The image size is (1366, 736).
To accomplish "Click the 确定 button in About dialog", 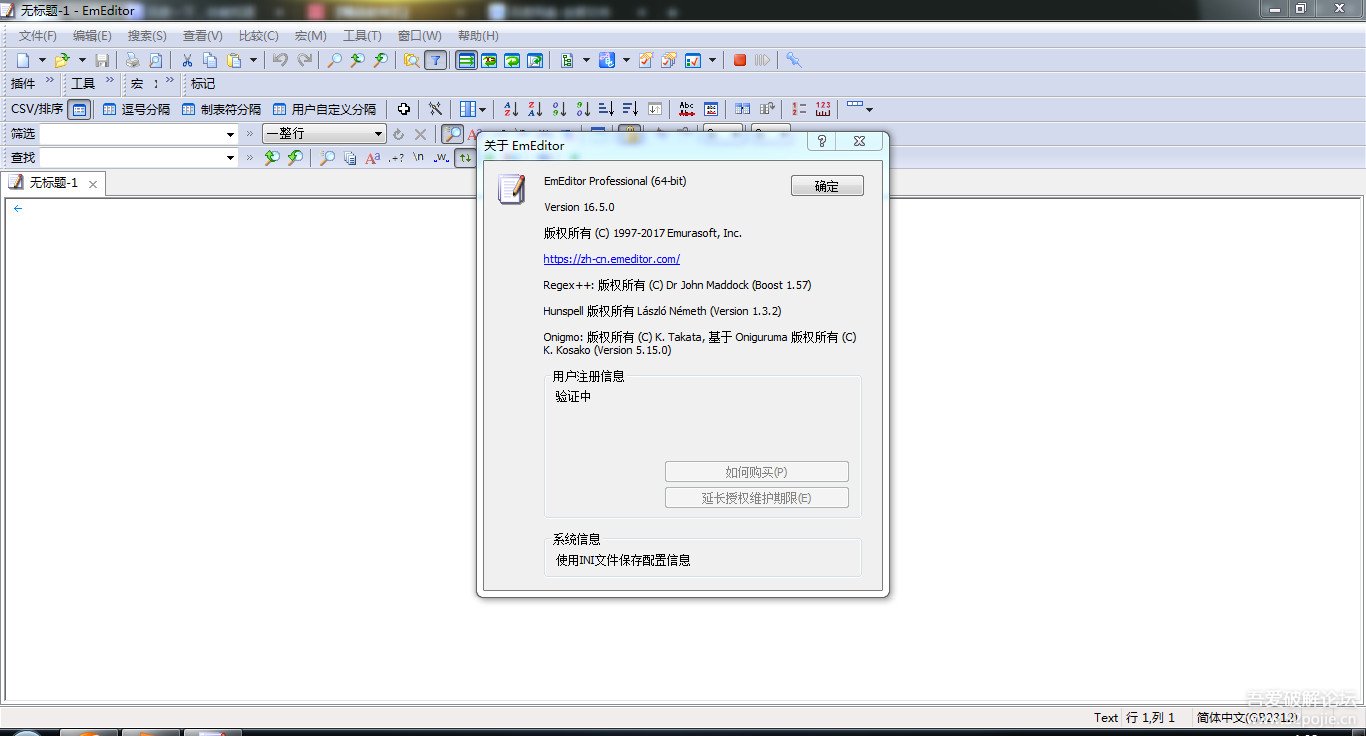I will (x=827, y=186).
